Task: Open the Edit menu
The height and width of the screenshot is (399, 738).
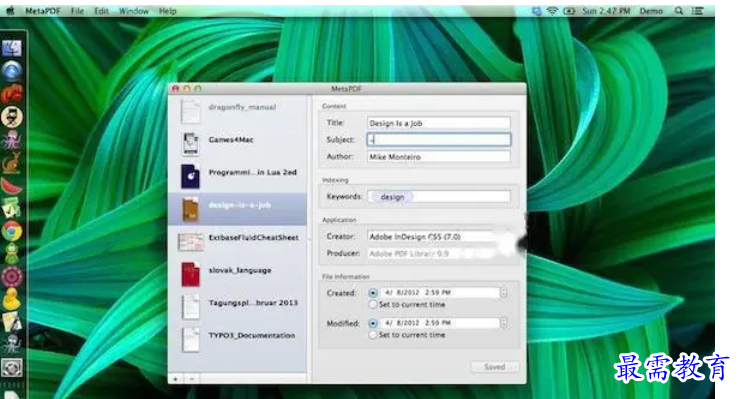Action: pos(101,11)
